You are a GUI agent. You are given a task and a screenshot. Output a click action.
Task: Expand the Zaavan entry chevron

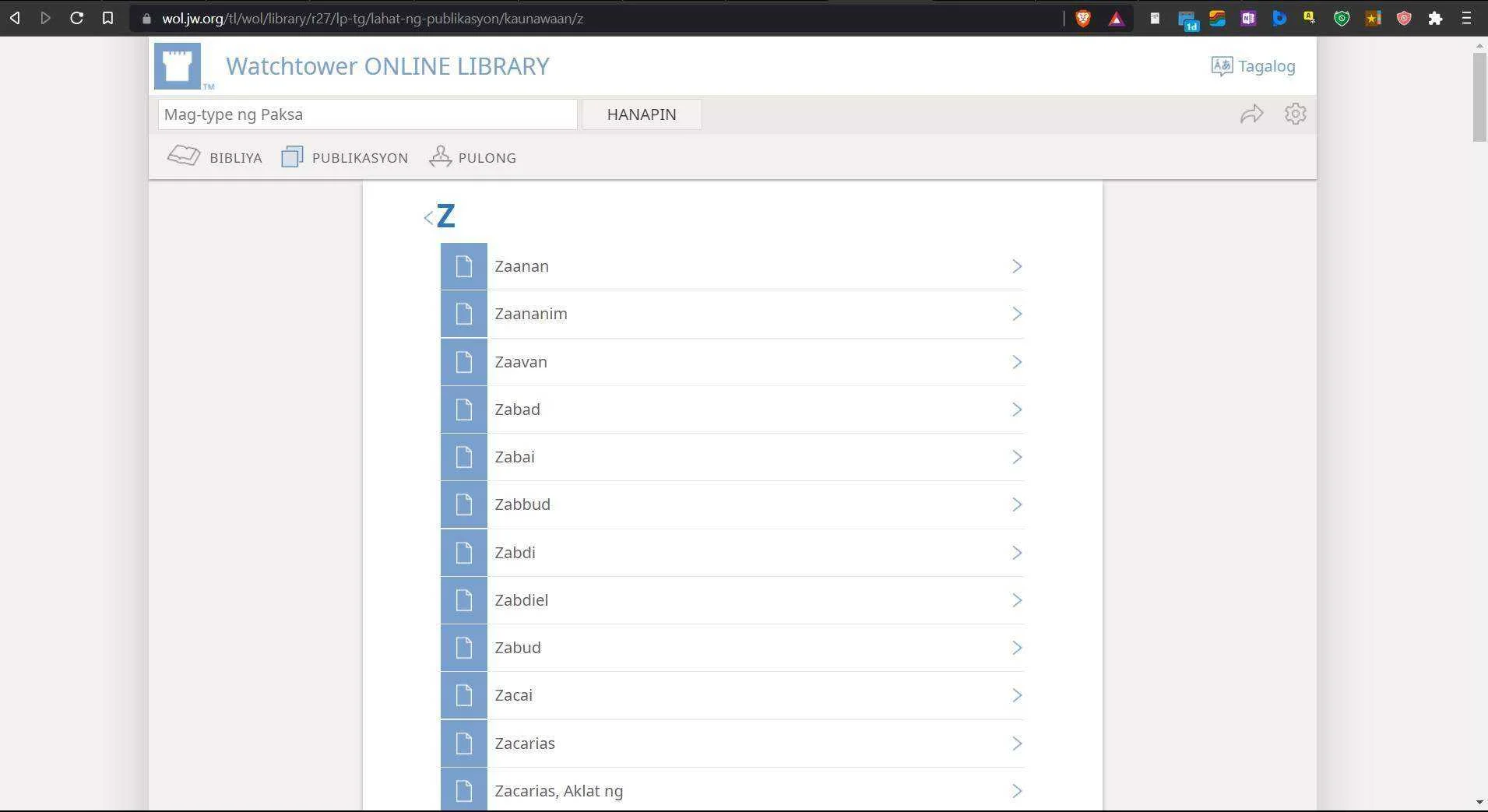coord(1017,362)
